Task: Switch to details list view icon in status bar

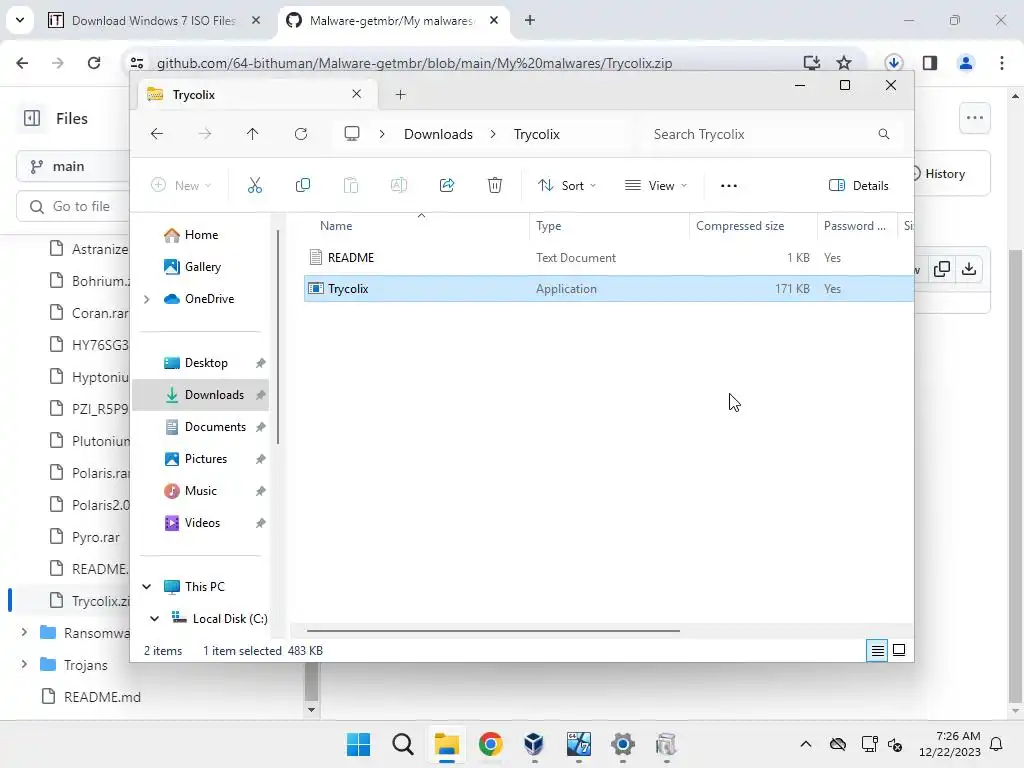Action: tap(877, 650)
